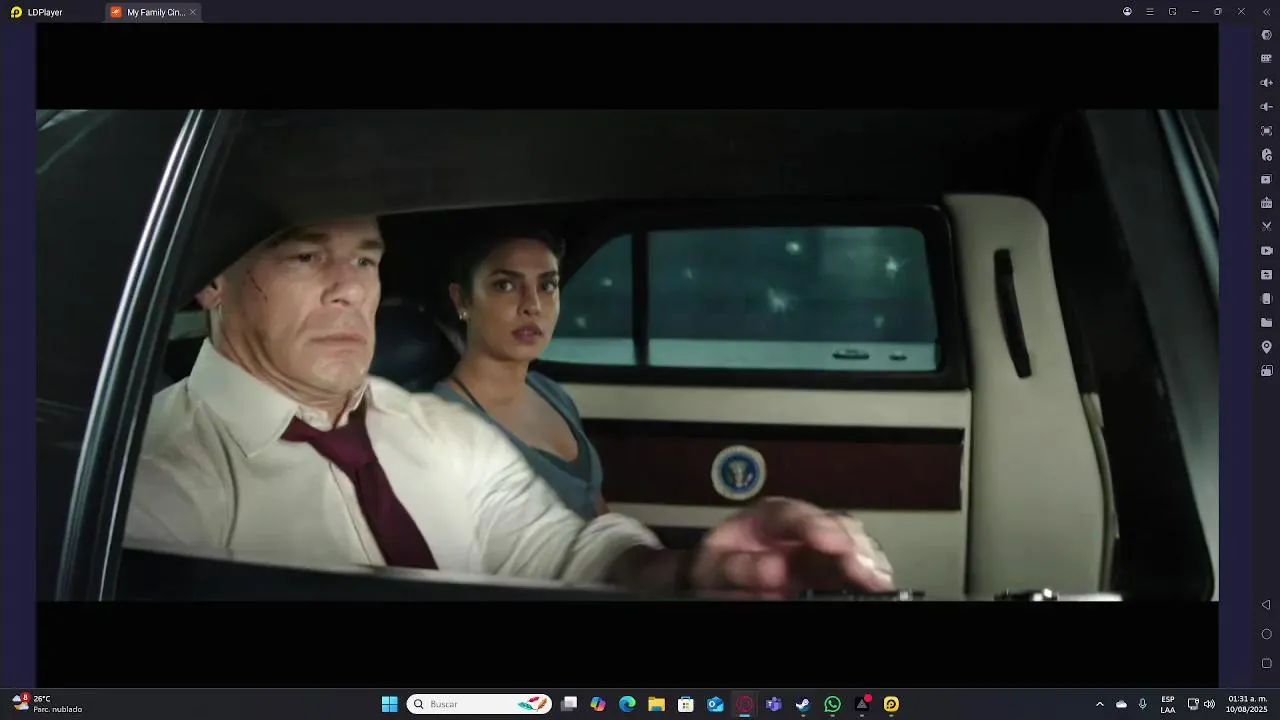Open LDPlayer account profile icon
This screenshot has width=1280, height=720.
[1127, 12]
